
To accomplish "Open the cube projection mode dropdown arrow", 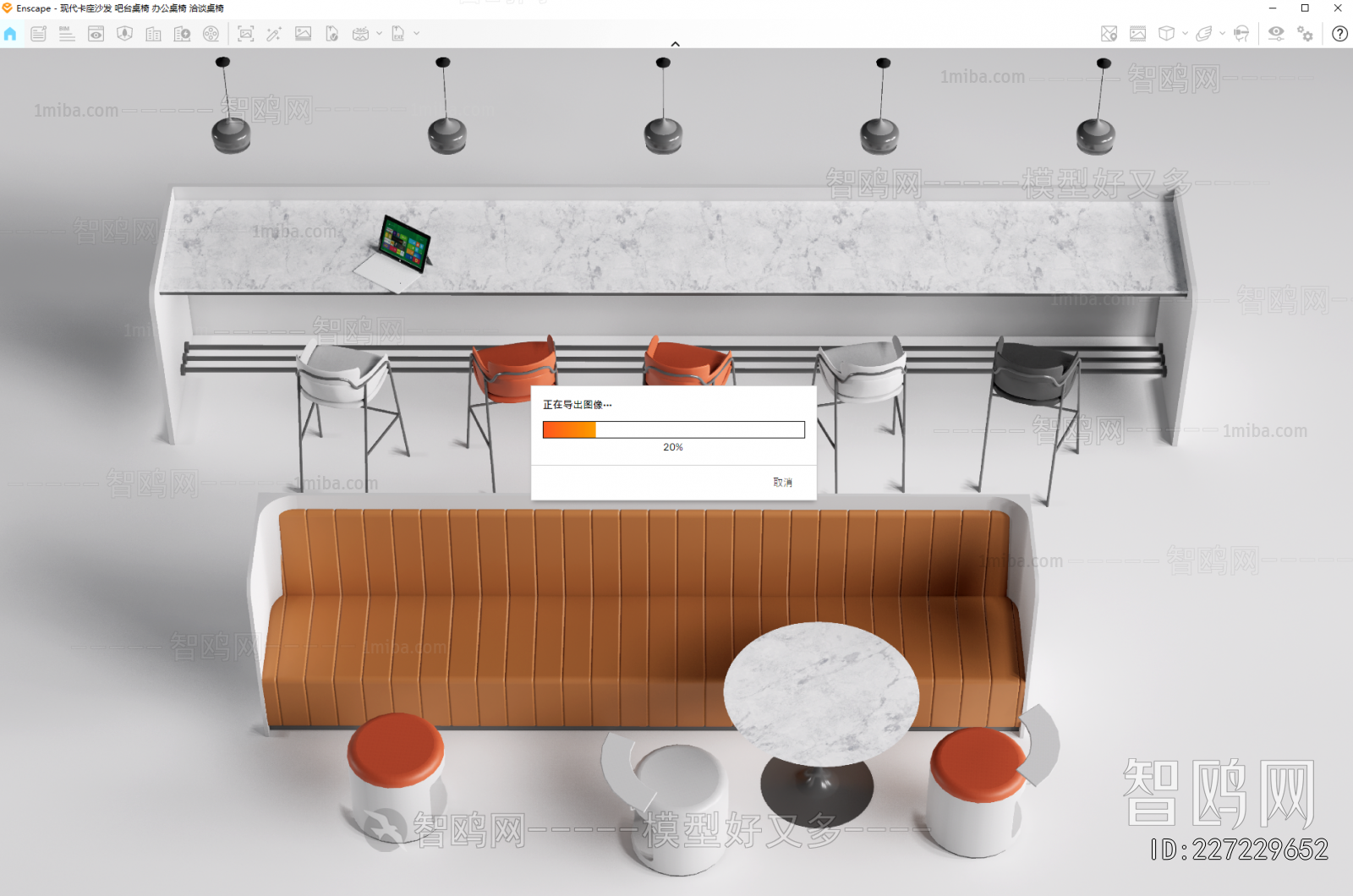I will tap(1185, 34).
